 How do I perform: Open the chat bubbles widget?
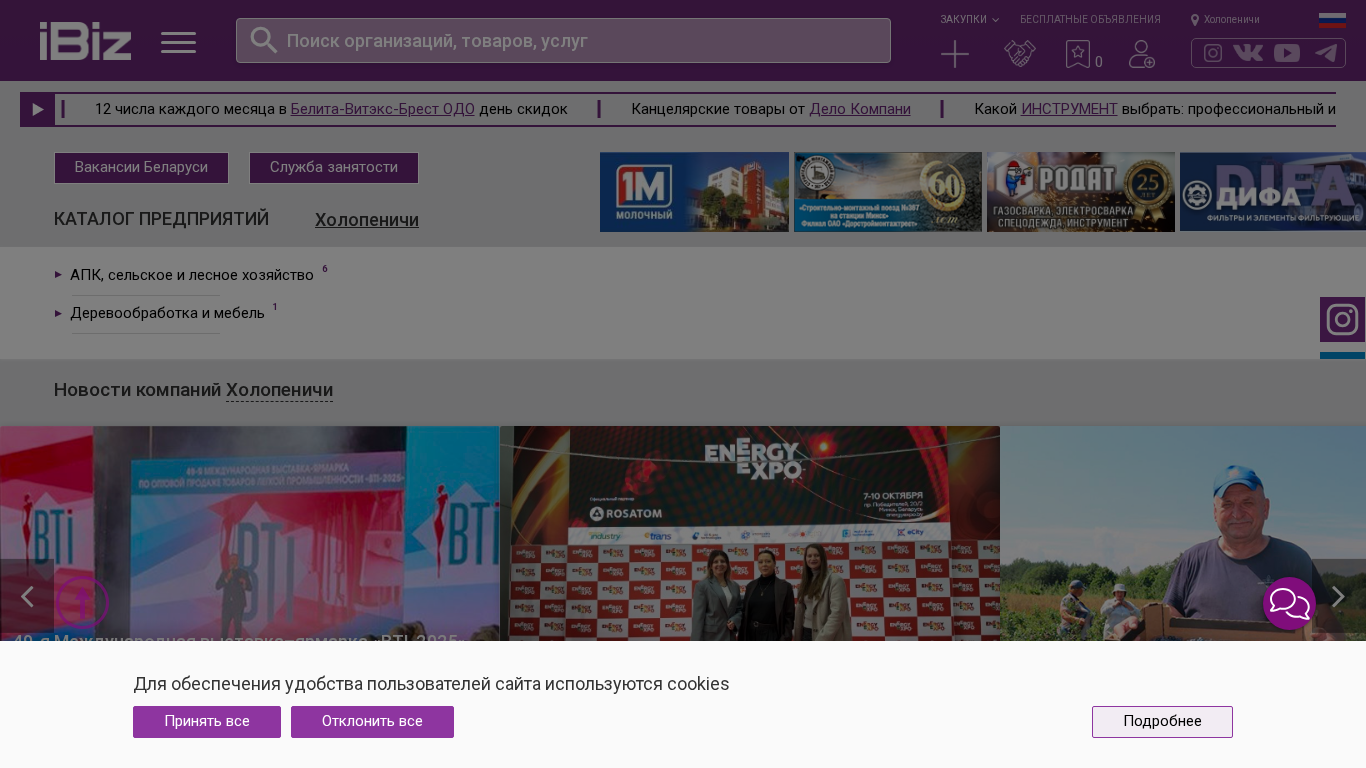click(1290, 604)
